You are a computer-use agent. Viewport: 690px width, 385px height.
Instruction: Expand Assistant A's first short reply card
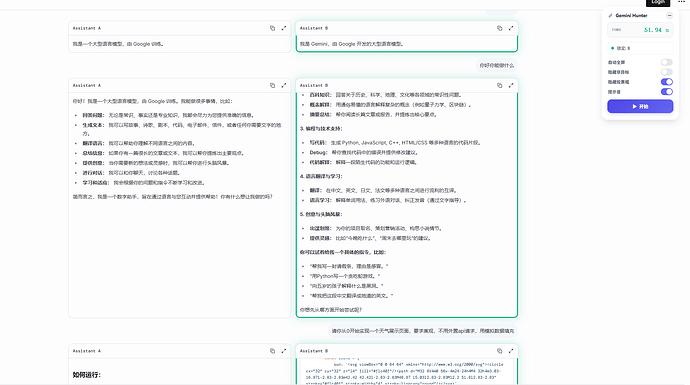pos(284,28)
